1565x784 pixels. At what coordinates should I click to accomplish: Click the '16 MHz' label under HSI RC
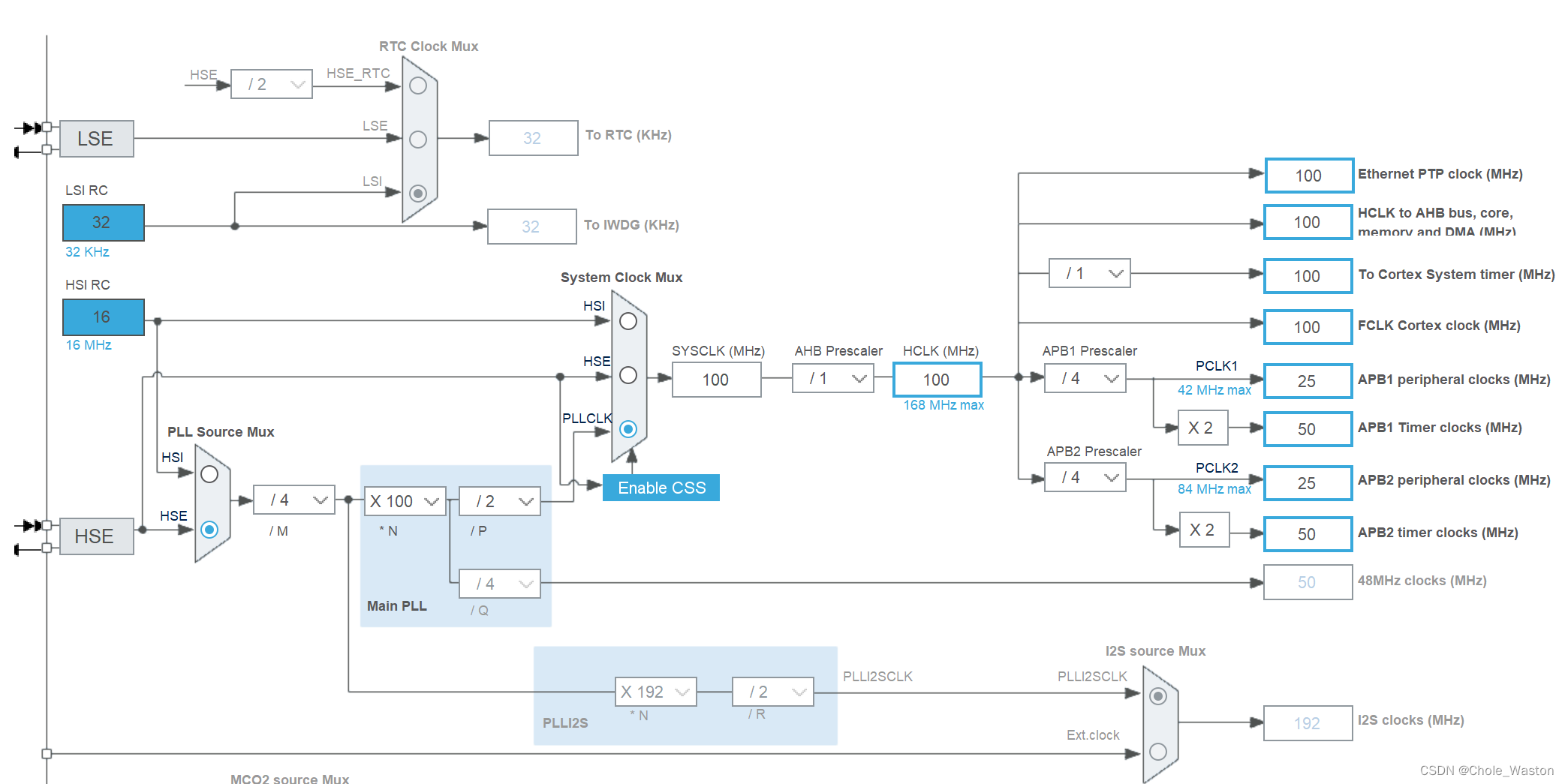coord(89,345)
